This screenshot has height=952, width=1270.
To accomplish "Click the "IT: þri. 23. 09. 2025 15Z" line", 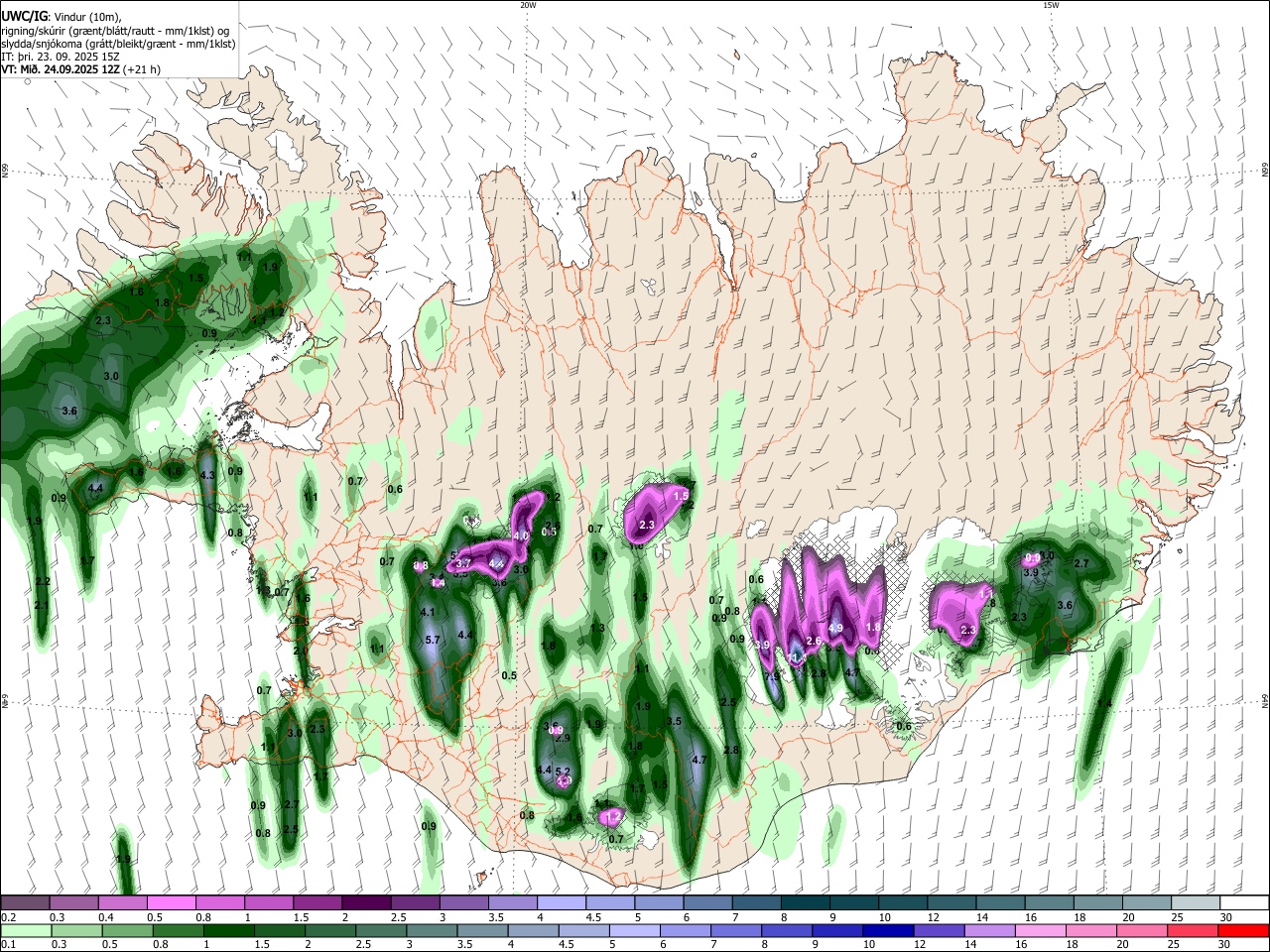I will click(61, 57).
